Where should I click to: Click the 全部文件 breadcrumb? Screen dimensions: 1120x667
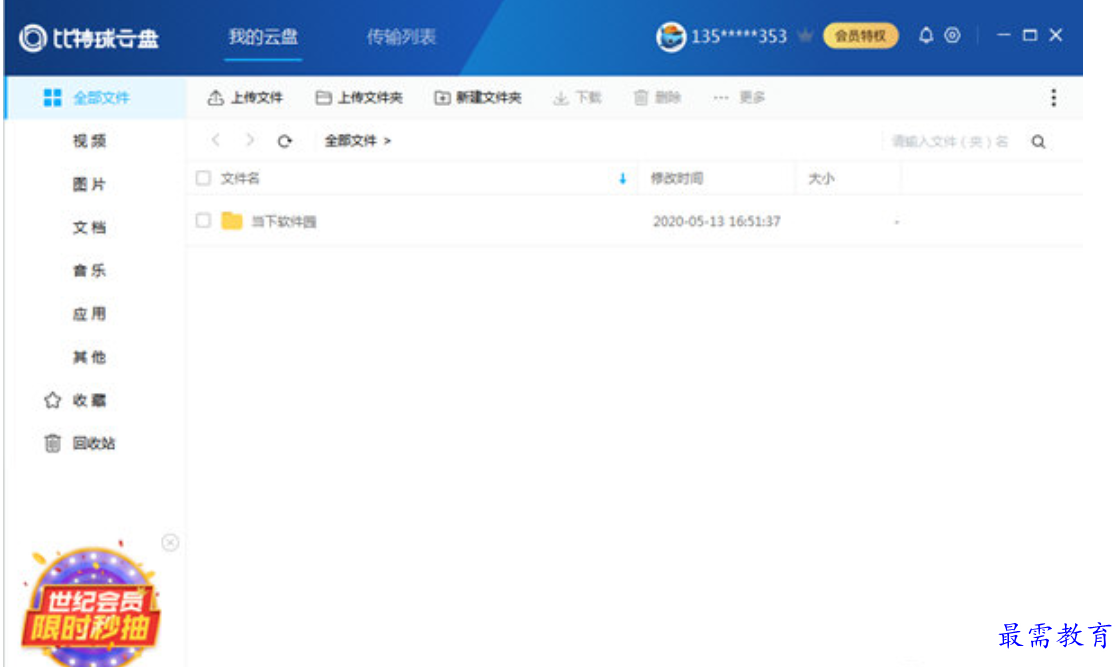pos(351,141)
